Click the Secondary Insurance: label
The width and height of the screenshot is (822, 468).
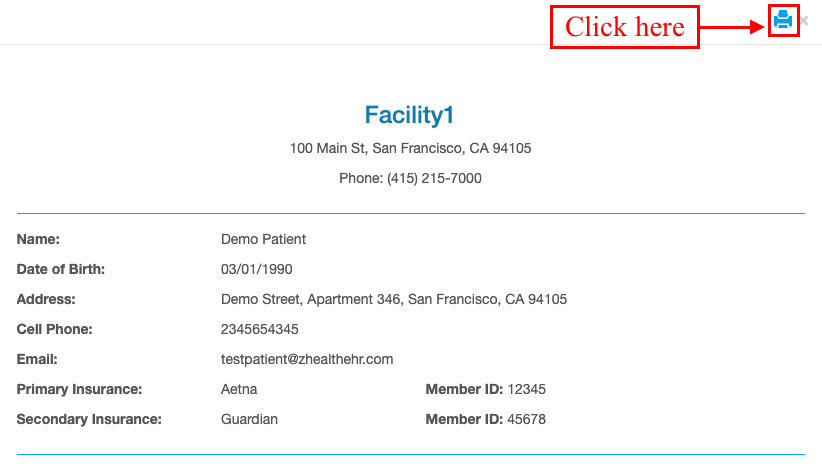click(x=89, y=419)
